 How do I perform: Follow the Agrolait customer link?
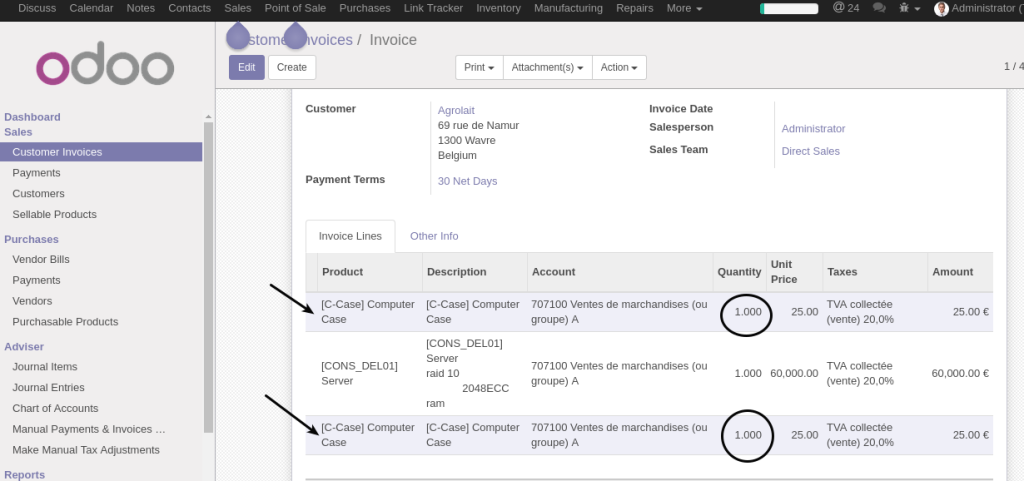tap(455, 109)
